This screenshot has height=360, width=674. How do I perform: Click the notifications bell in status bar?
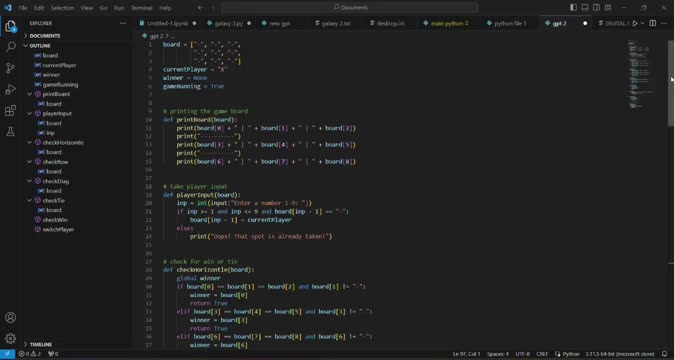(x=665, y=354)
